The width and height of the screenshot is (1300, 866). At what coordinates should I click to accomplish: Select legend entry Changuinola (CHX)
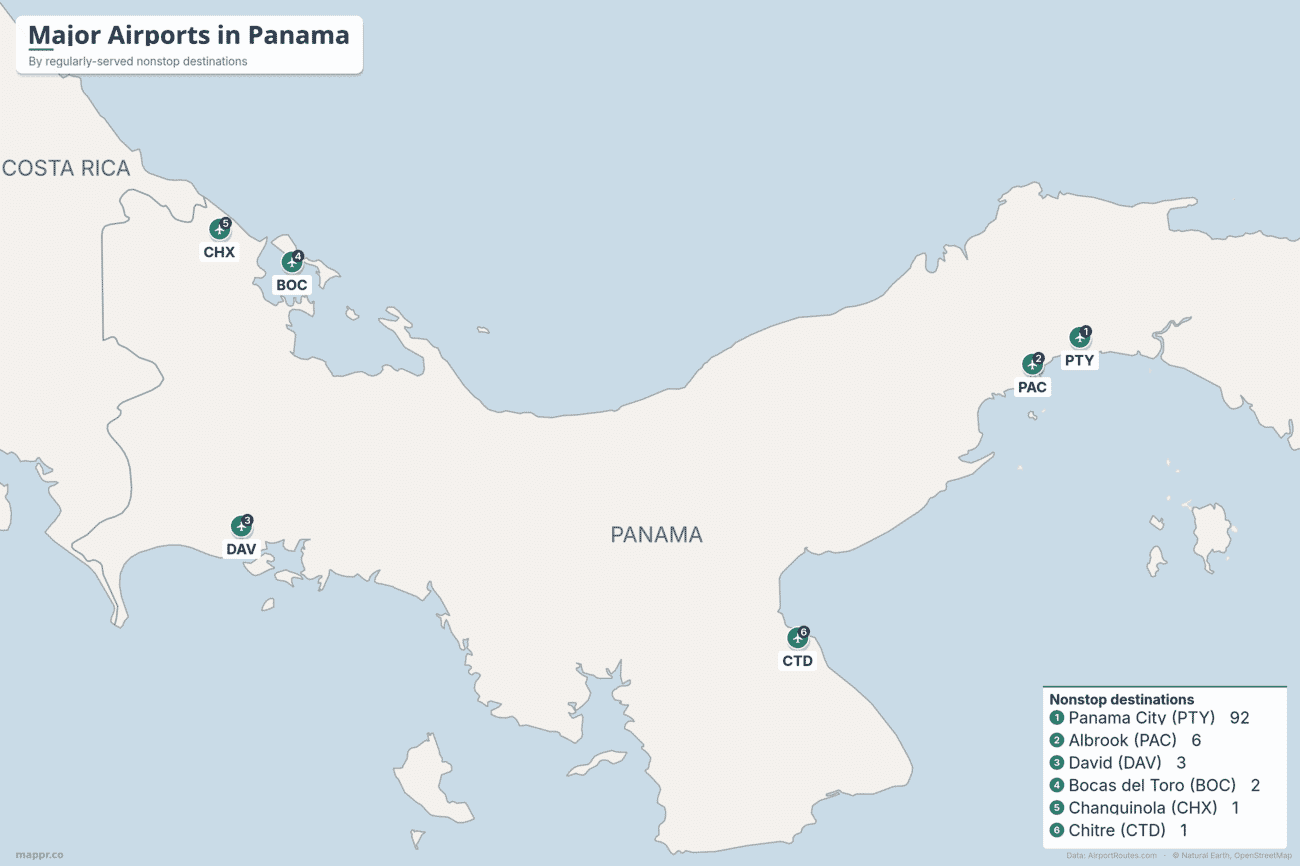[x=1143, y=808]
